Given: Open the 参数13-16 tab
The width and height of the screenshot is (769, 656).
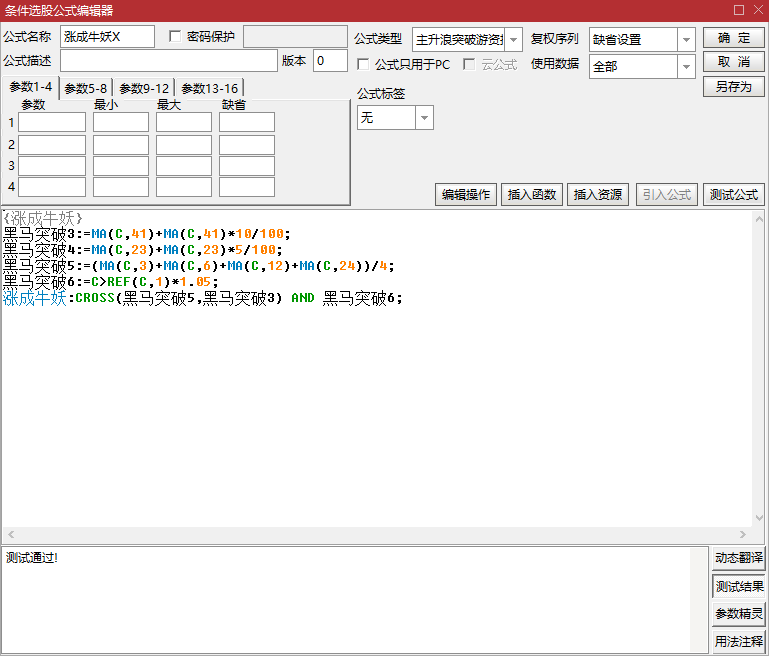Looking at the screenshot, I should (x=209, y=88).
